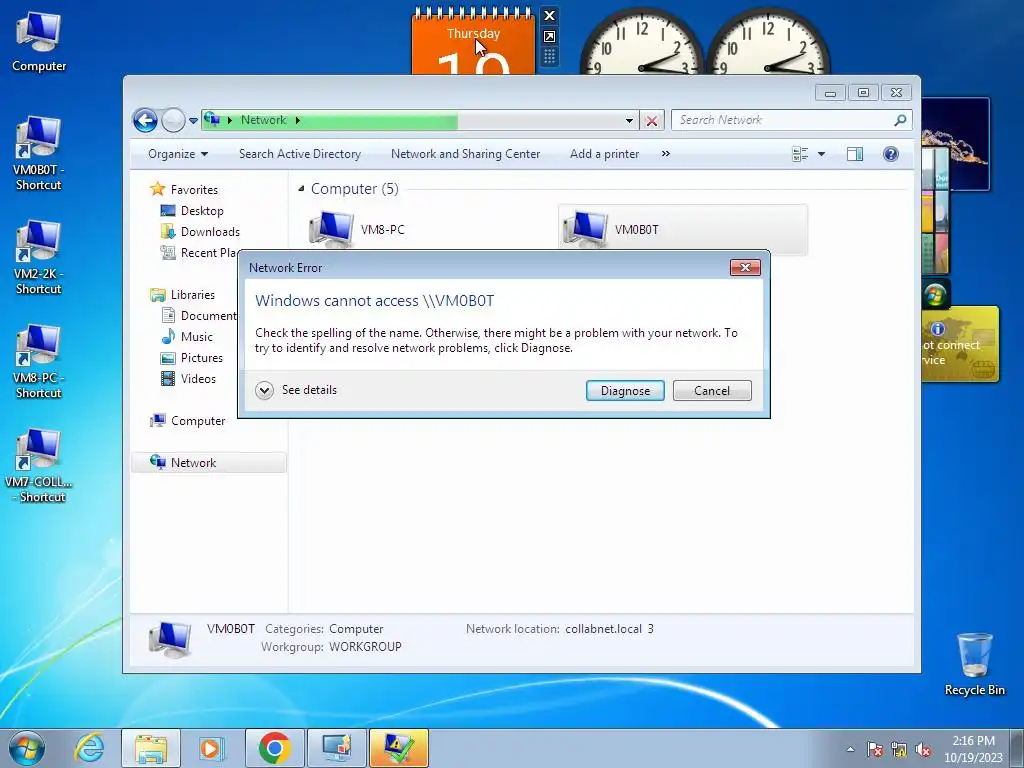Click the Recycle Bin icon
Image resolution: width=1024 pixels, height=768 pixels.
974,664
